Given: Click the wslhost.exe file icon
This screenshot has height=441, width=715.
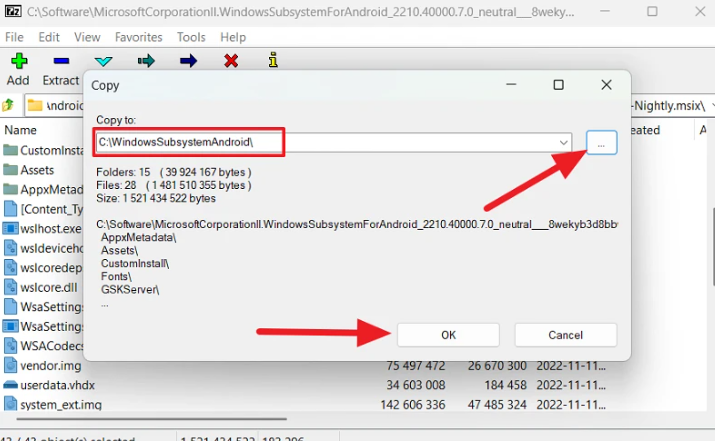Looking at the screenshot, I should coord(10,228).
